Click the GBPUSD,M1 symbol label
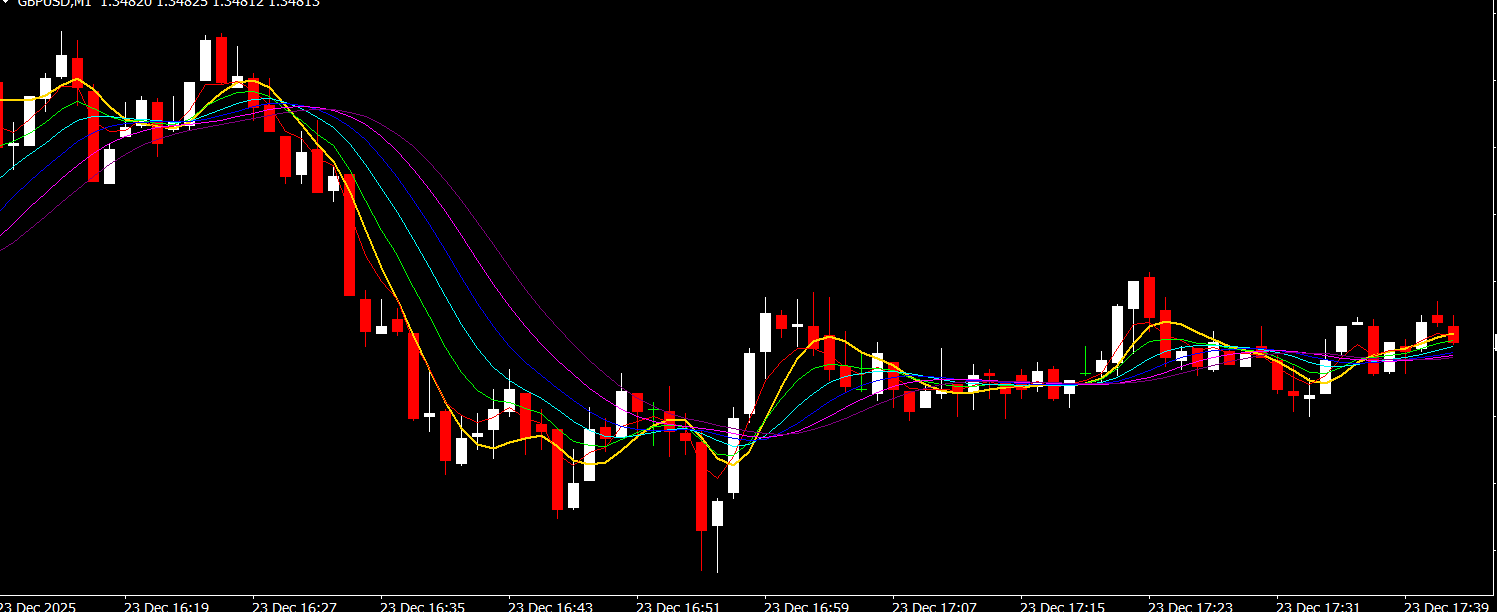Viewport: 1497px width, 612px height. 55,3
